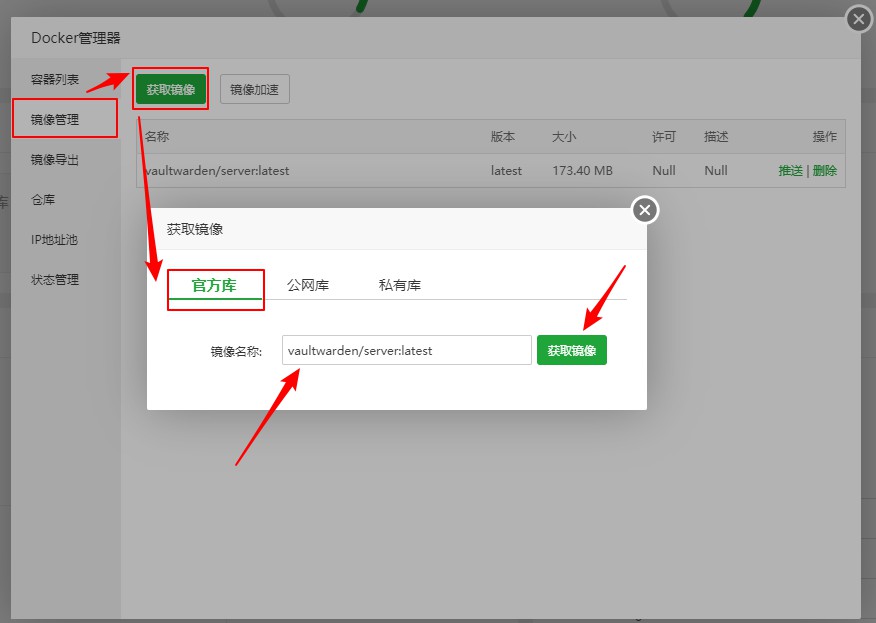Go to 镜像导出 section
The width and height of the screenshot is (876, 623).
pyautogui.click(x=55, y=159)
